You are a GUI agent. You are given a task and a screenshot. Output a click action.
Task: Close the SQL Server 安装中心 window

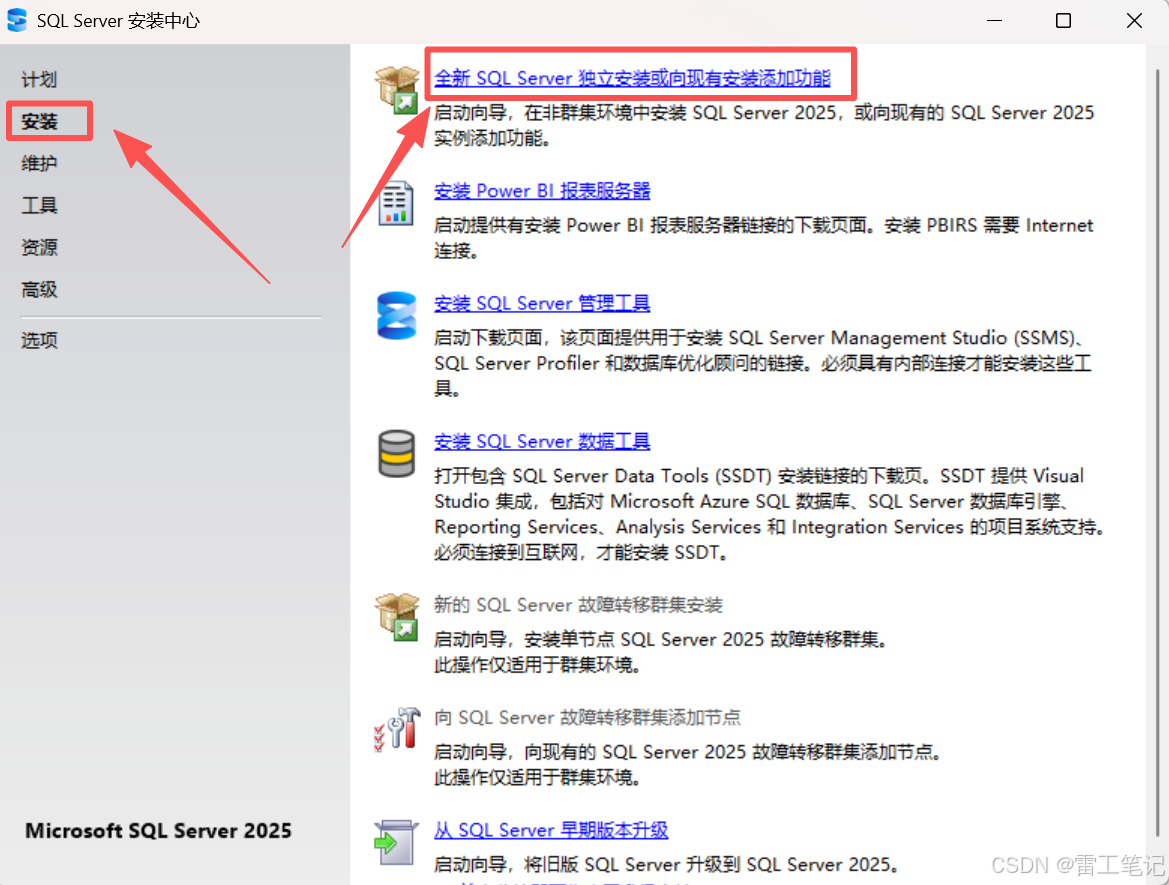coord(1134,21)
